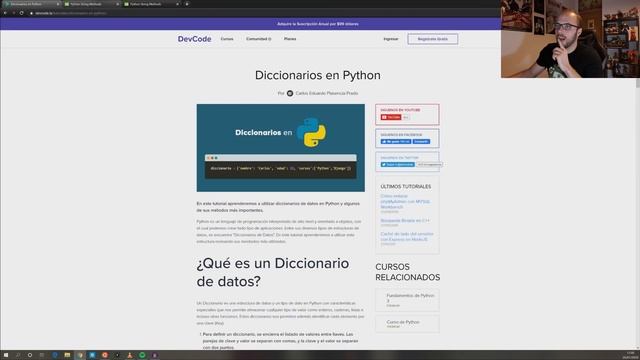The width and height of the screenshot is (640, 360).
Task: Open the green Spotify taskbar icon
Action: point(142,355)
